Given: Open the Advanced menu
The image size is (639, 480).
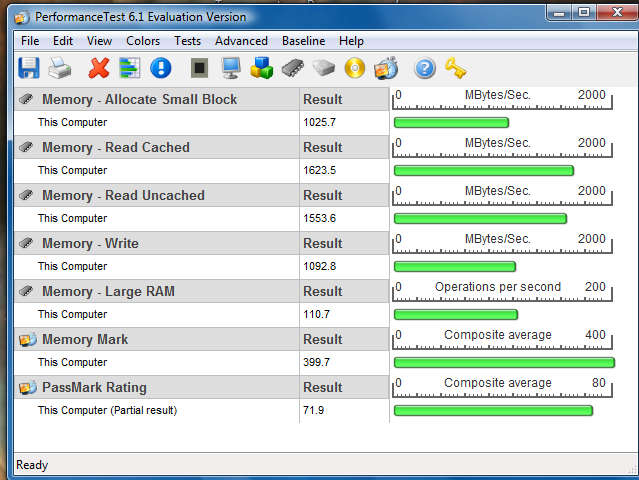Looking at the screenshot, I should click(241, 41).
